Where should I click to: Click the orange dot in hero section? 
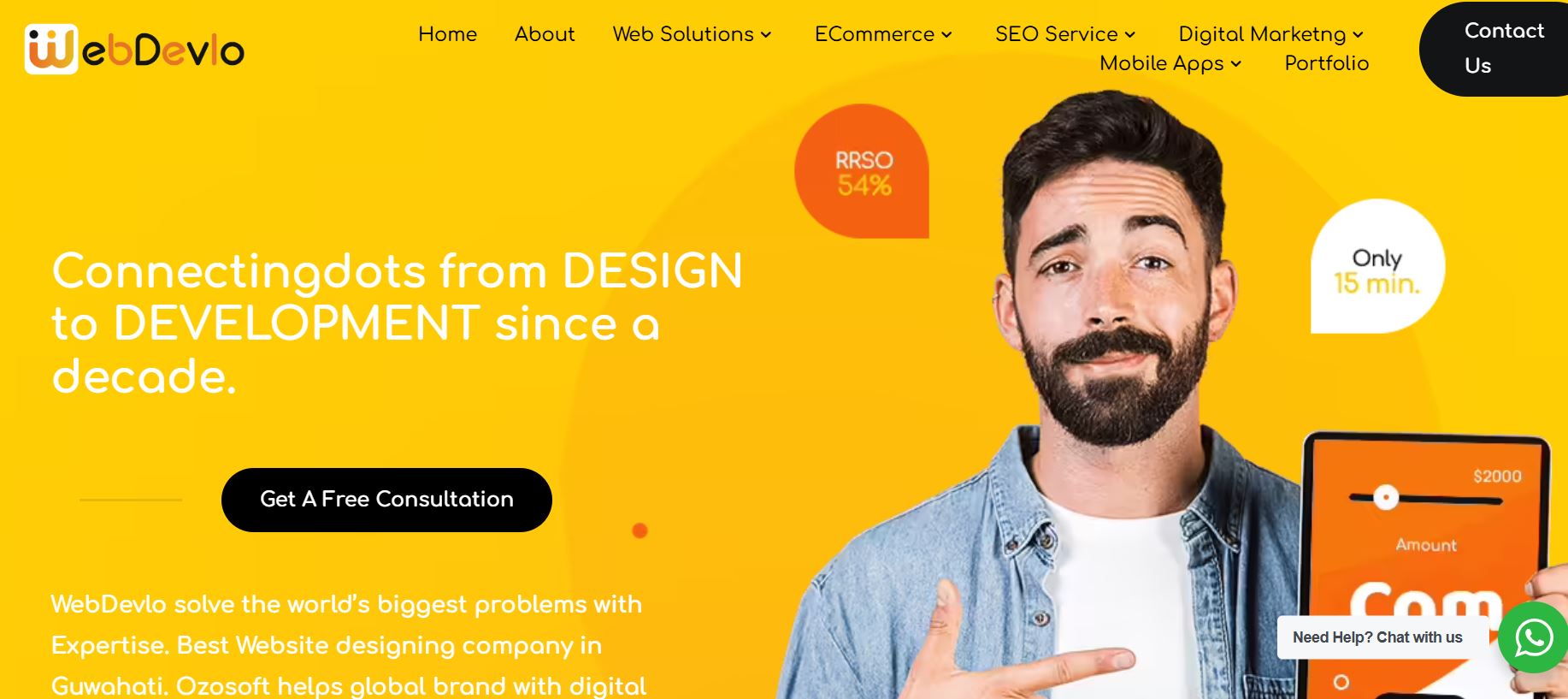640,530
